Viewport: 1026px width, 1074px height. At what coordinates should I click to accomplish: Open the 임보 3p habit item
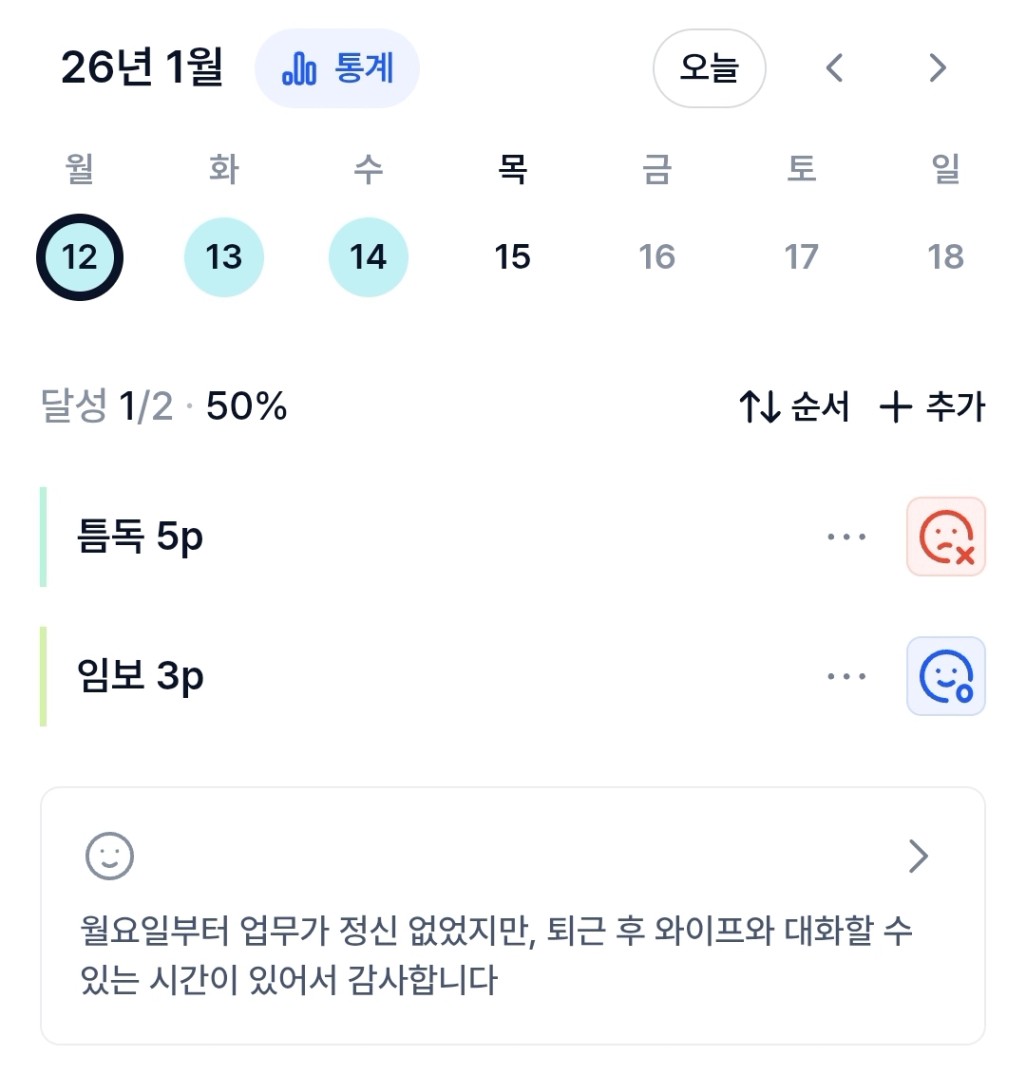coord(140,677)
